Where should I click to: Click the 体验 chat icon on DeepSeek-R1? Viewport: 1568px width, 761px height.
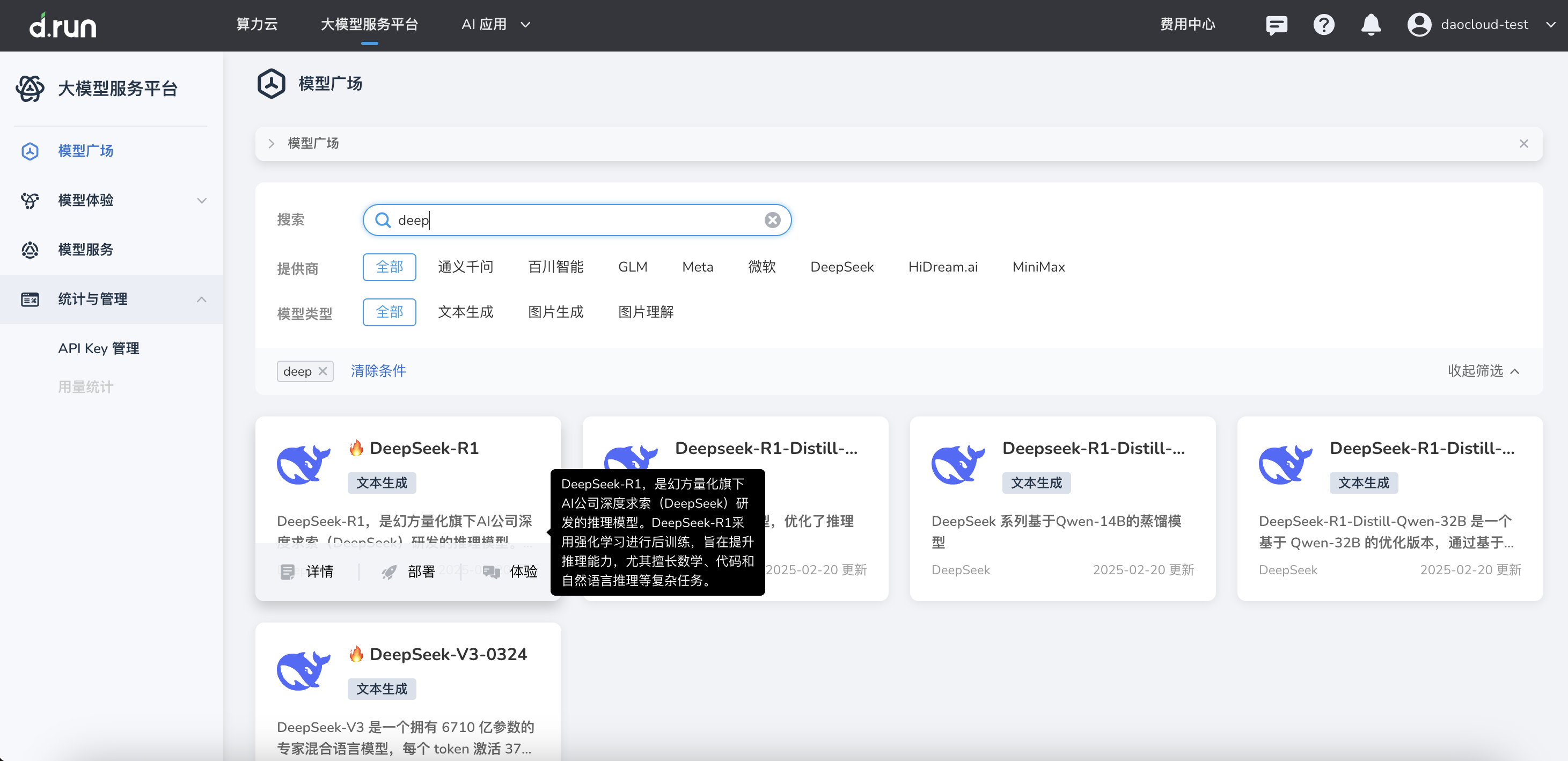[x=491, y=572]
